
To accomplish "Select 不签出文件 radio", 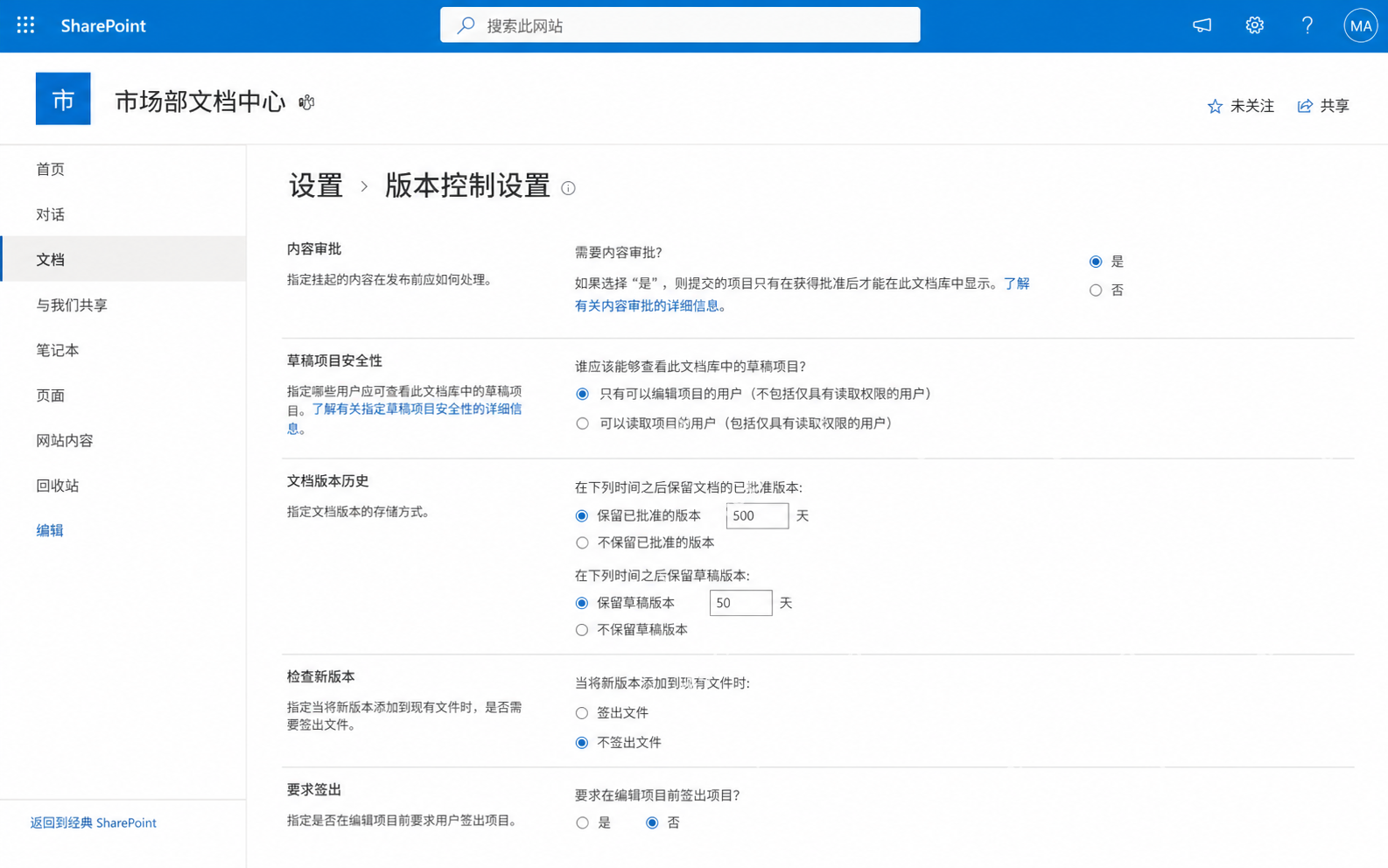I will pyautogui.click(x=582, y=743).
